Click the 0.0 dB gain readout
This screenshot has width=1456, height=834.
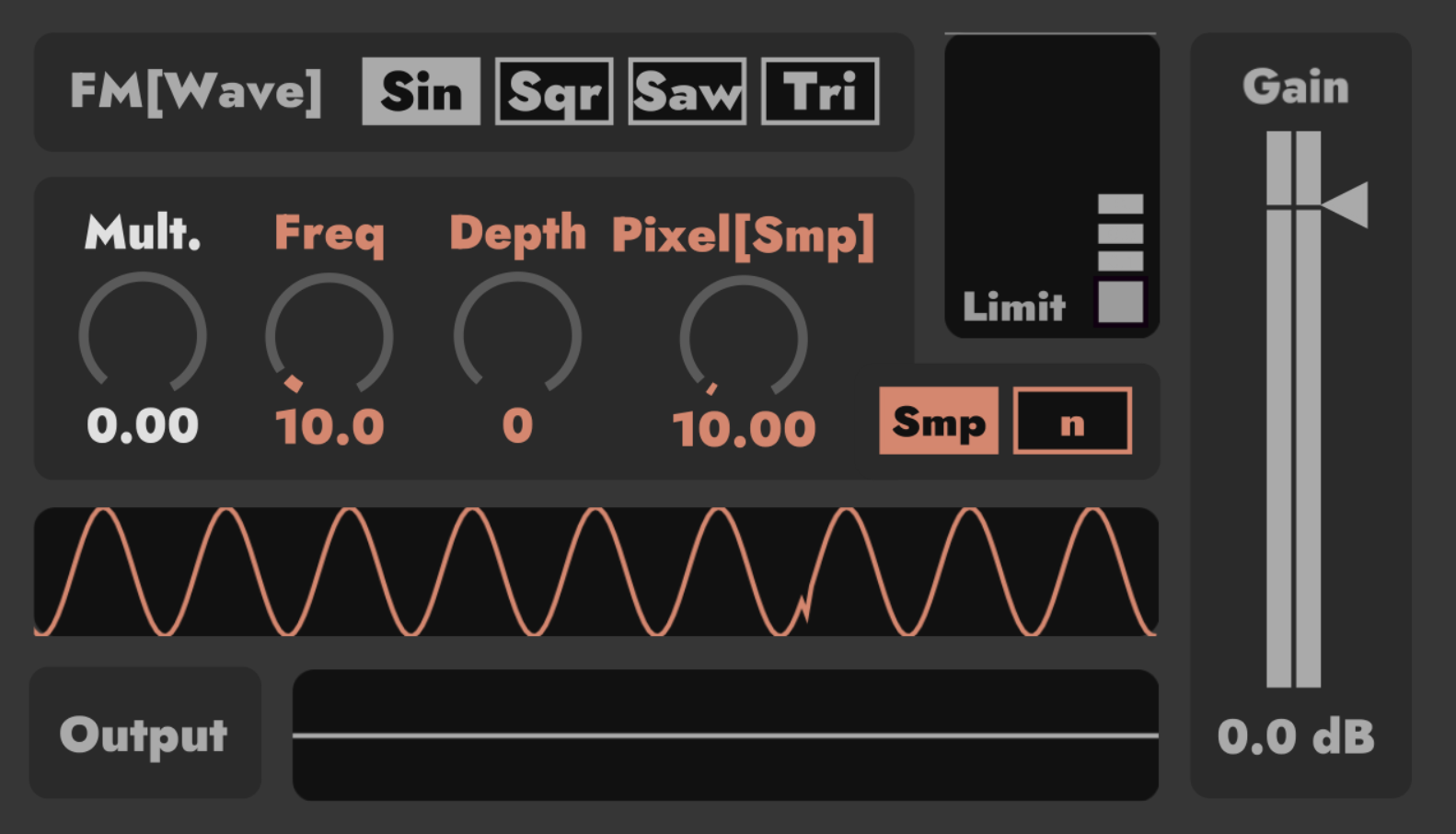pyautogui.click(x=1295, y=736)
